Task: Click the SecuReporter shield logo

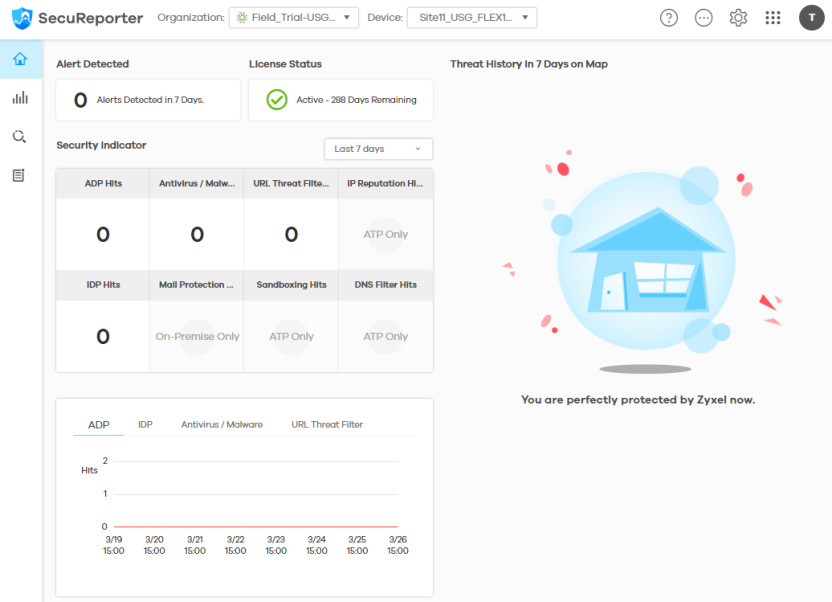Action: click(22, 18)
